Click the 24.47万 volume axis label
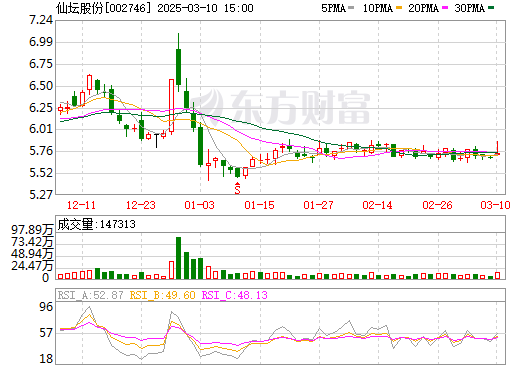520x365 pixels. coord(32,266)
